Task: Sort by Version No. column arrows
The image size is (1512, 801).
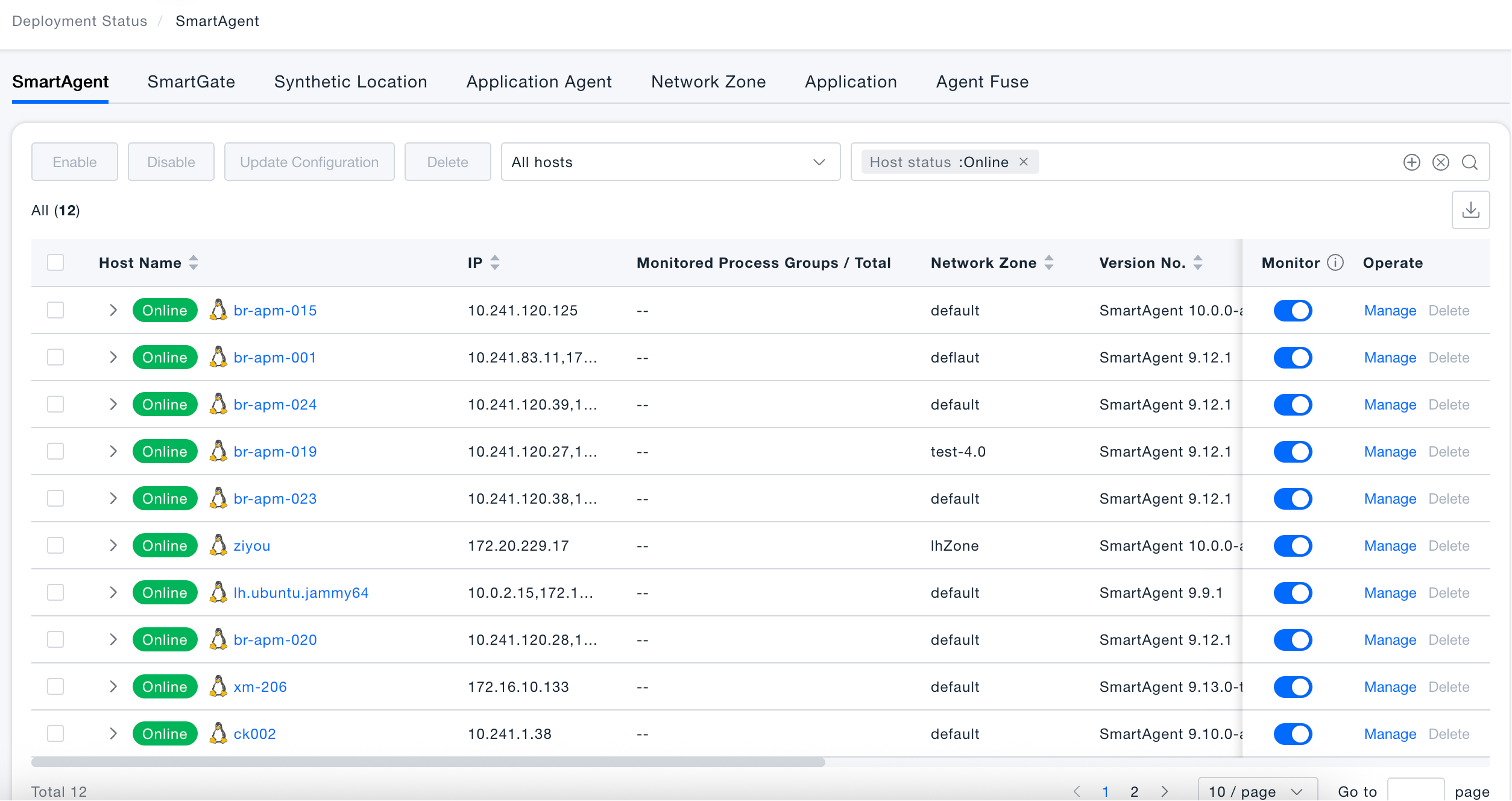Action: 1198,262
